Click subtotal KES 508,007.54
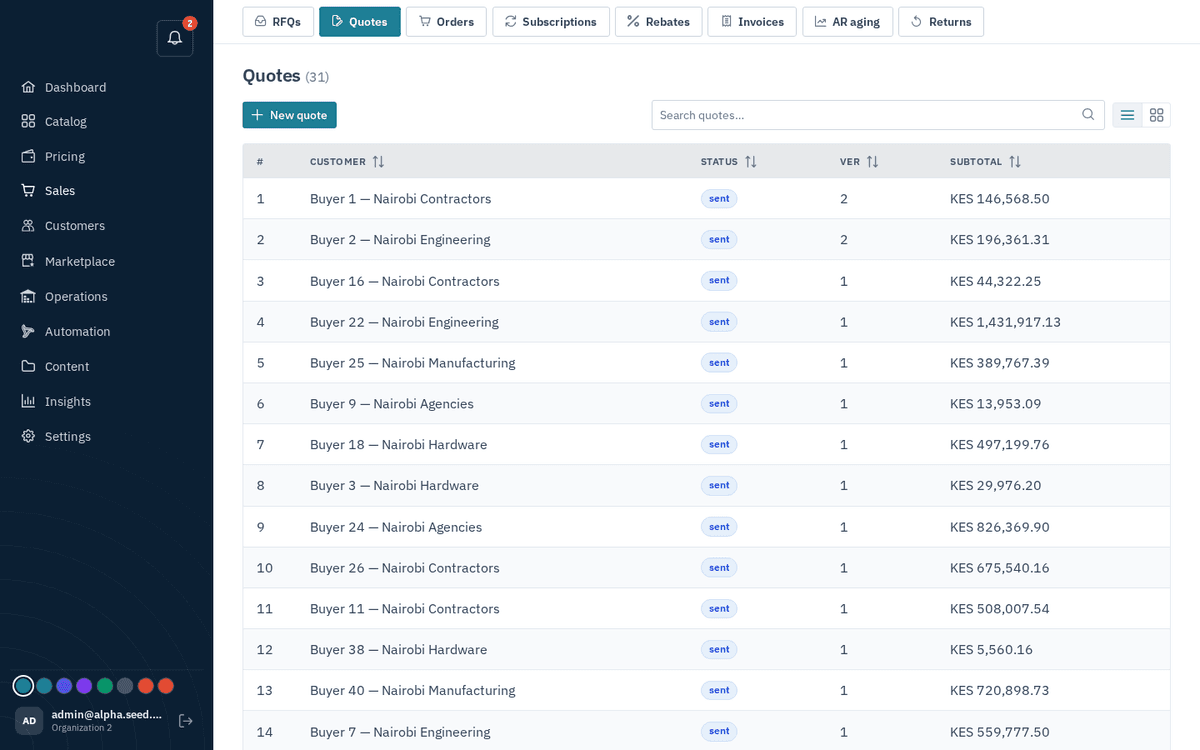 pos(1000,609)
